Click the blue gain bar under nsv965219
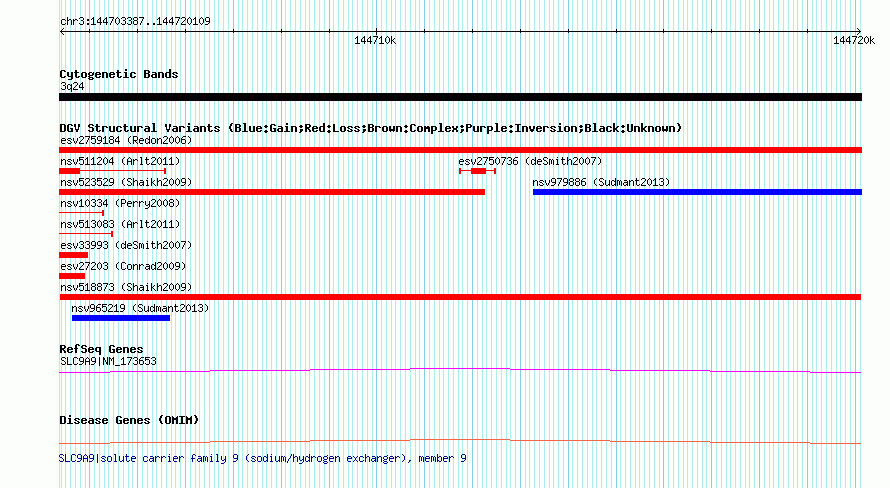This screenshot has width=890, height=488. (x=121, y=318)
